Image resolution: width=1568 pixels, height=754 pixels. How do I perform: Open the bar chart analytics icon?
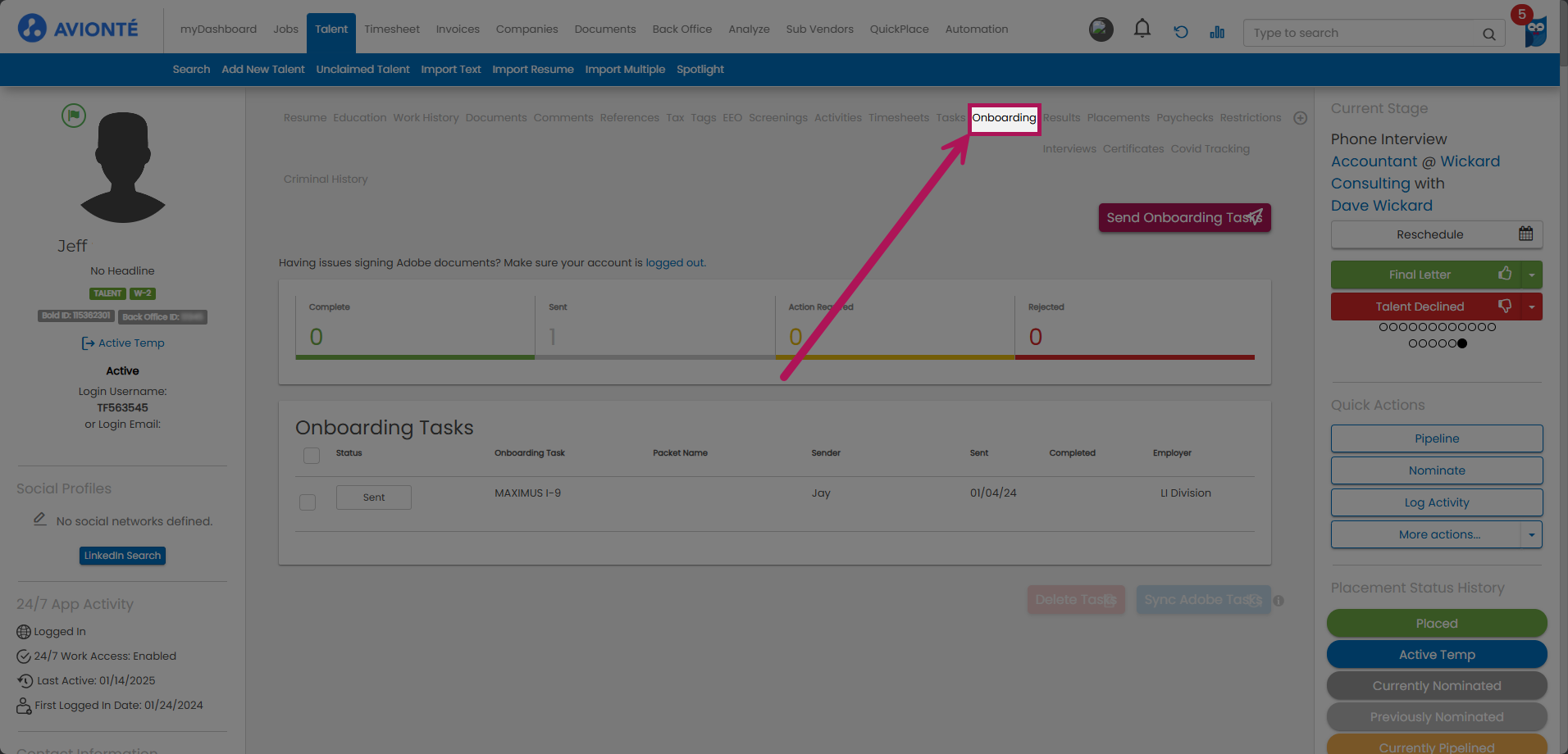pos(1217,32)
